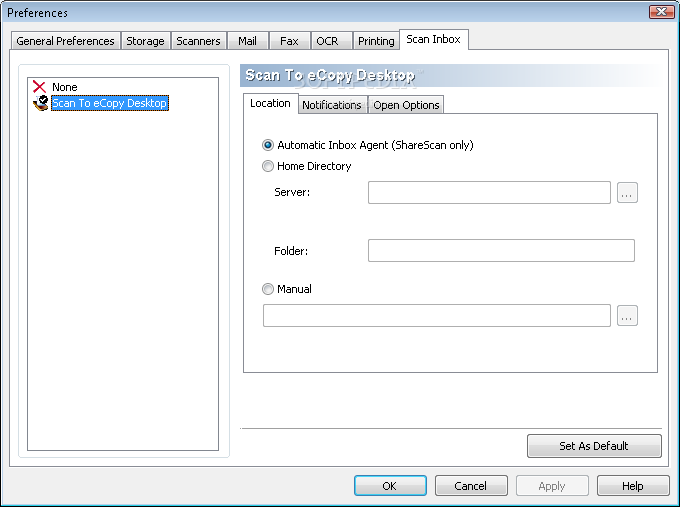The height and width of the screenshot is (507, 680).
Task: Select the Home Directory radio option
Action: pos(268,166)
